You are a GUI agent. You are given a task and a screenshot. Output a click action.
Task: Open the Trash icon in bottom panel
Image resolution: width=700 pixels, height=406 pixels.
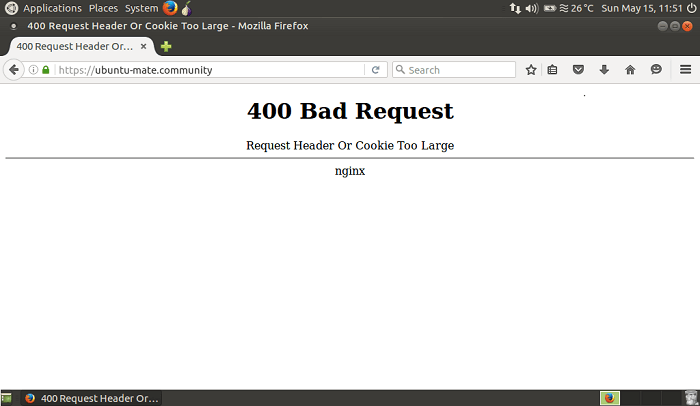(x=692, y=398)
